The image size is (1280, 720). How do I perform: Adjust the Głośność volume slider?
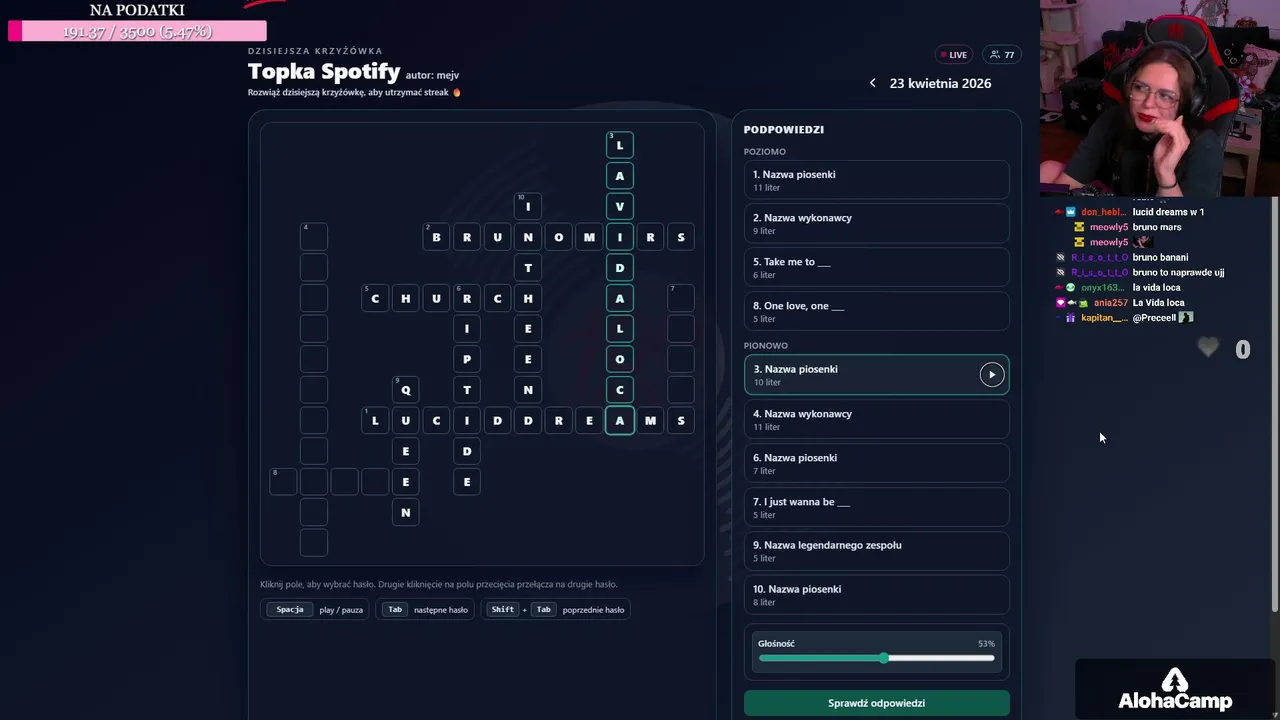876,658
